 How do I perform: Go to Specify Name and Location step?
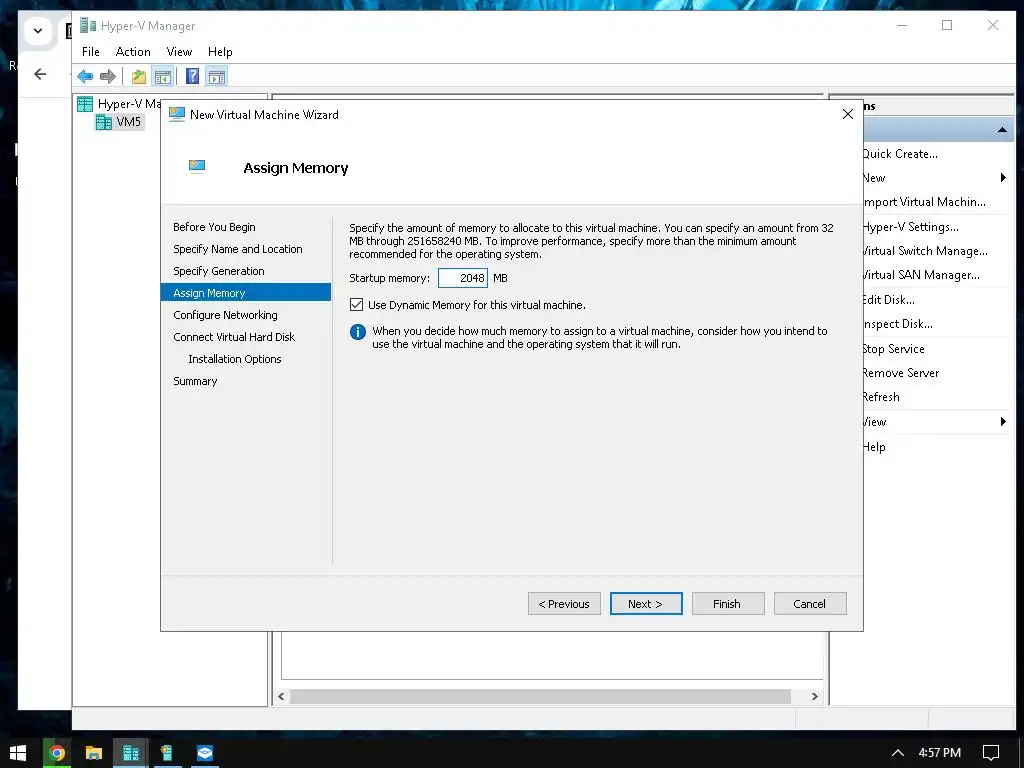(238, 249)
